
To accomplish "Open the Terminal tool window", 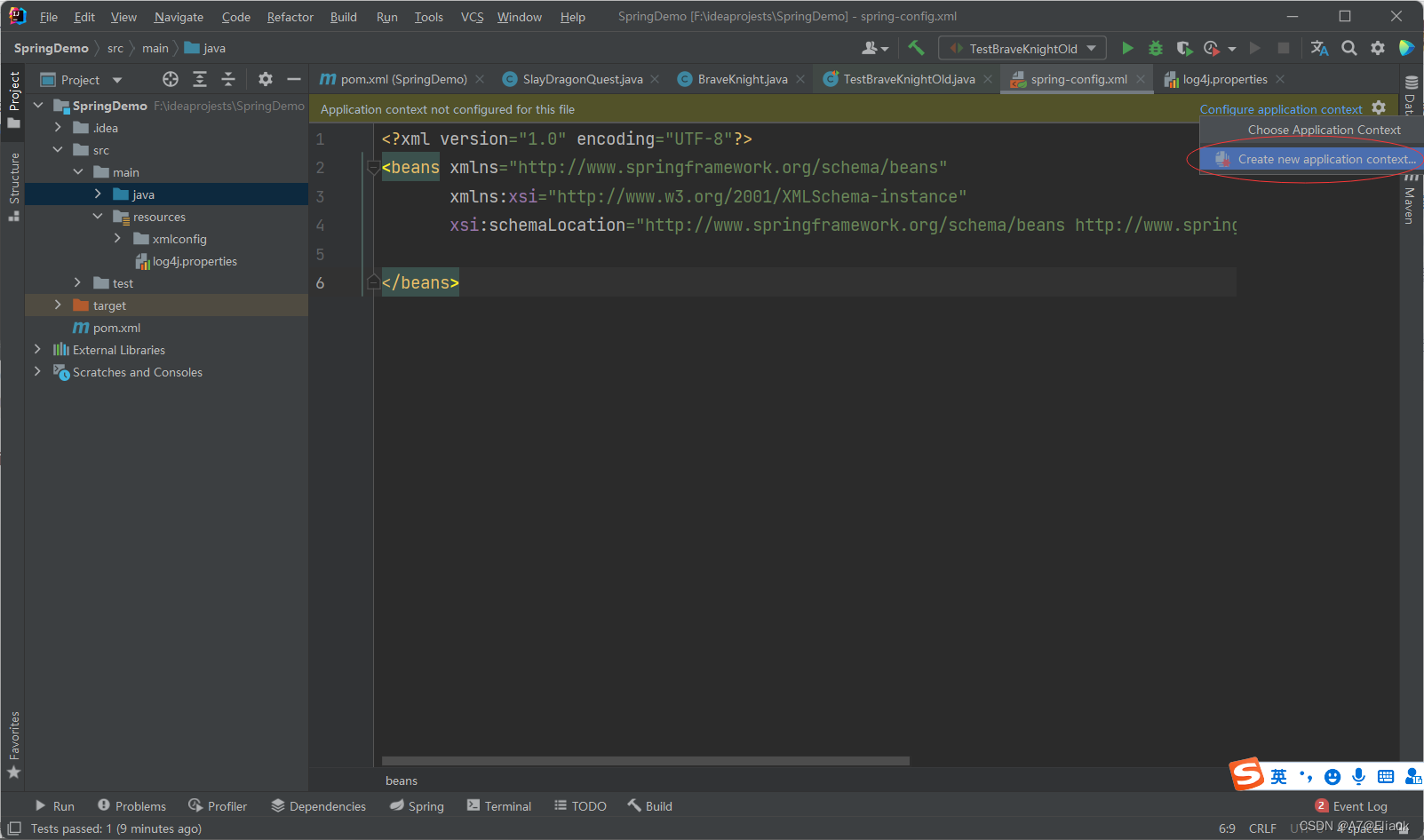I will coord(499,806).
